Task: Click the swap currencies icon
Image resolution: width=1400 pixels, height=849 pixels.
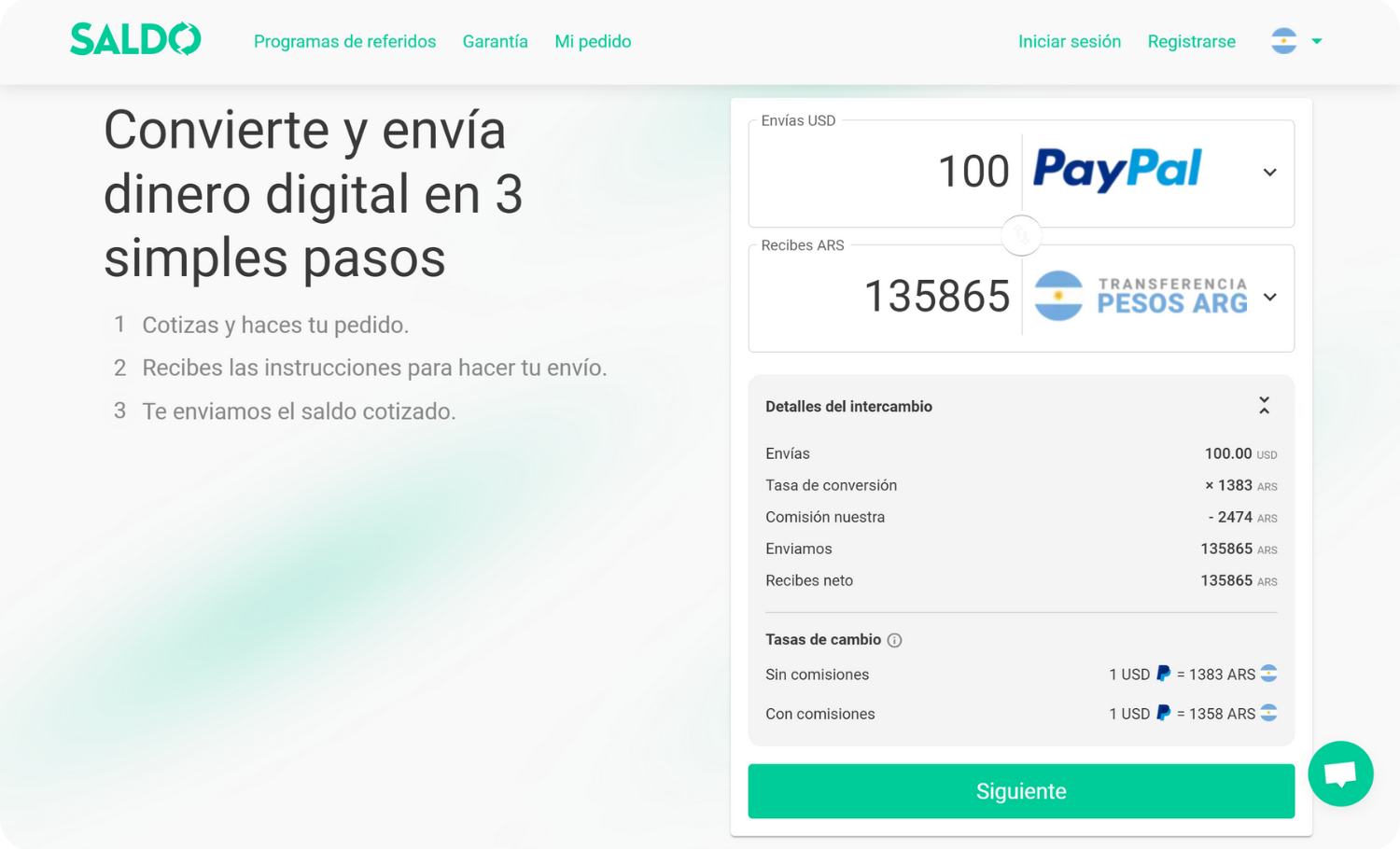Action: tap(1021, 235)
